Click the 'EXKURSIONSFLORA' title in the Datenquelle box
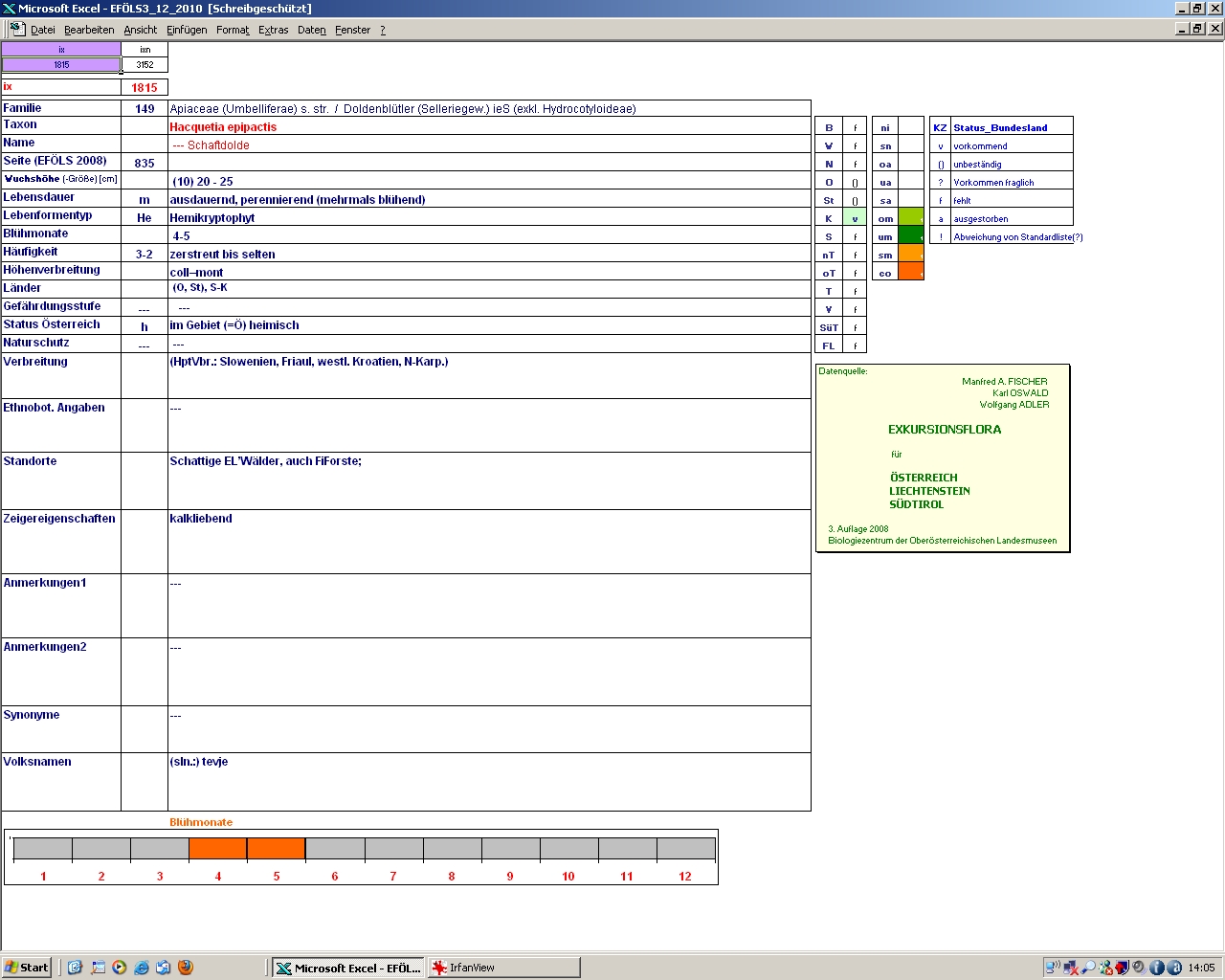This screenshot has height=980, width=1225. 945,430
